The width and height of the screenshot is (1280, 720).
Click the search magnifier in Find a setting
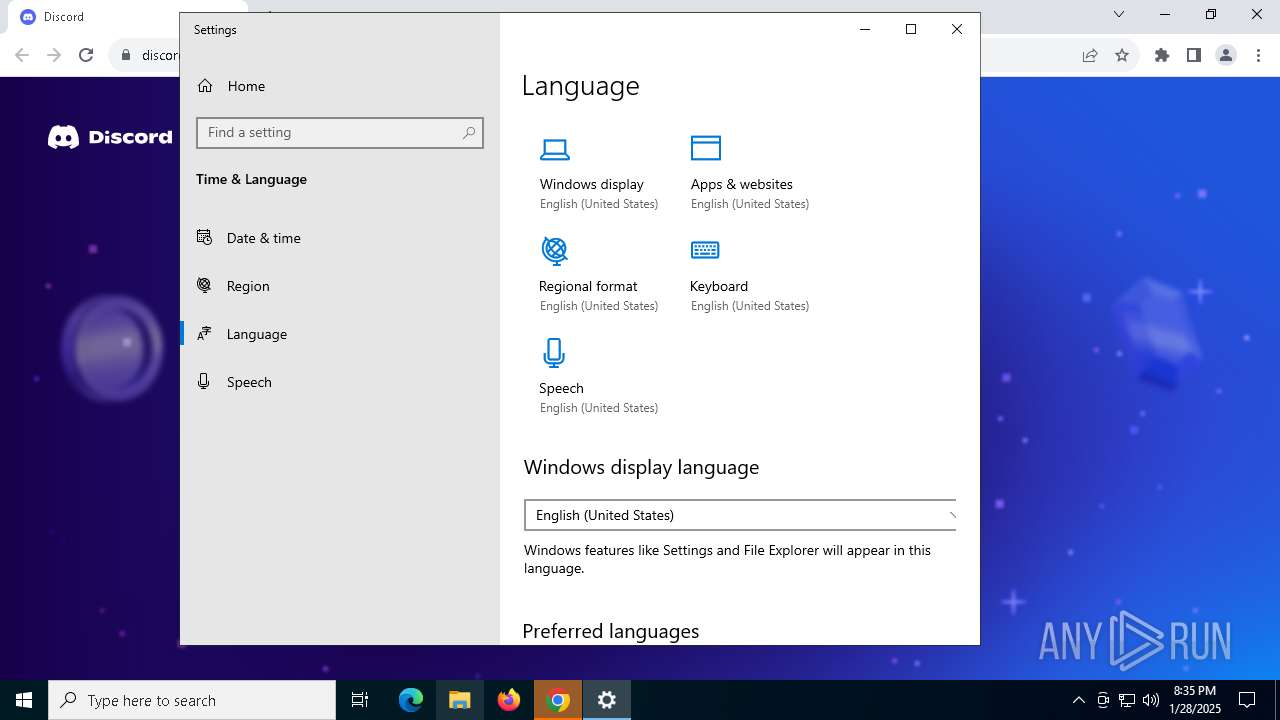[x=469, y=133]
